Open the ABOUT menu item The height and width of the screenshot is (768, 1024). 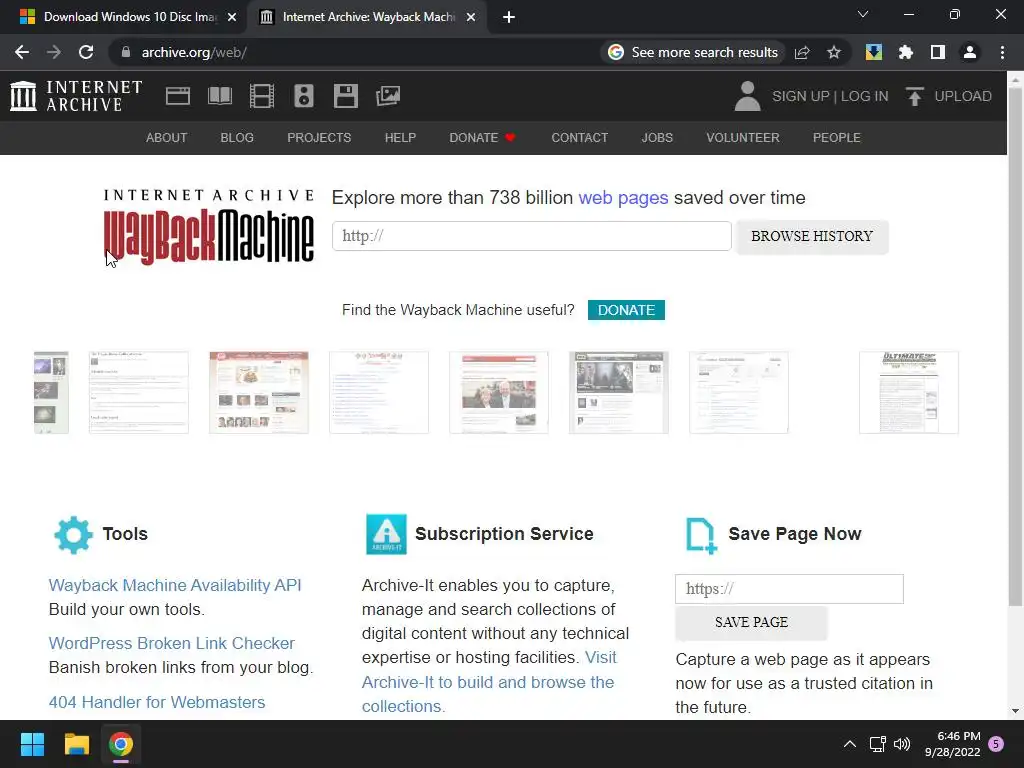[167, 138]
